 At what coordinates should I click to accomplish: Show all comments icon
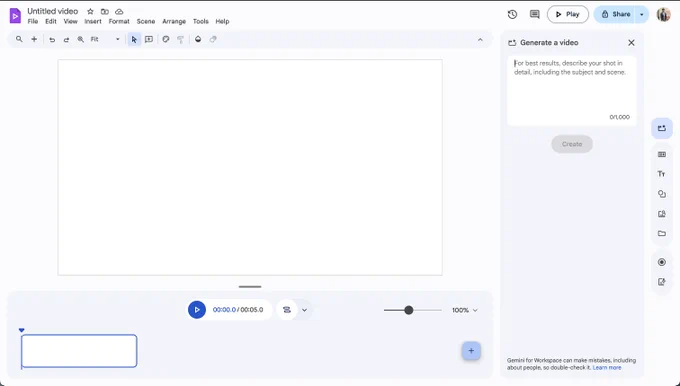point(535,14)
